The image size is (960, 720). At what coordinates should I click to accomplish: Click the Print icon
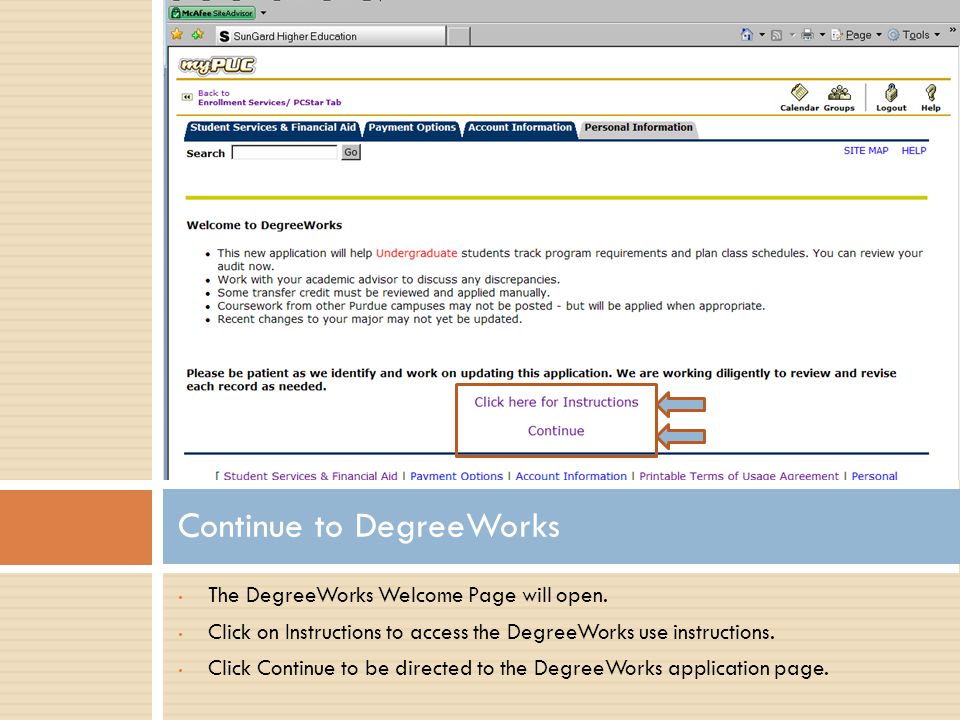pos(808,35)
